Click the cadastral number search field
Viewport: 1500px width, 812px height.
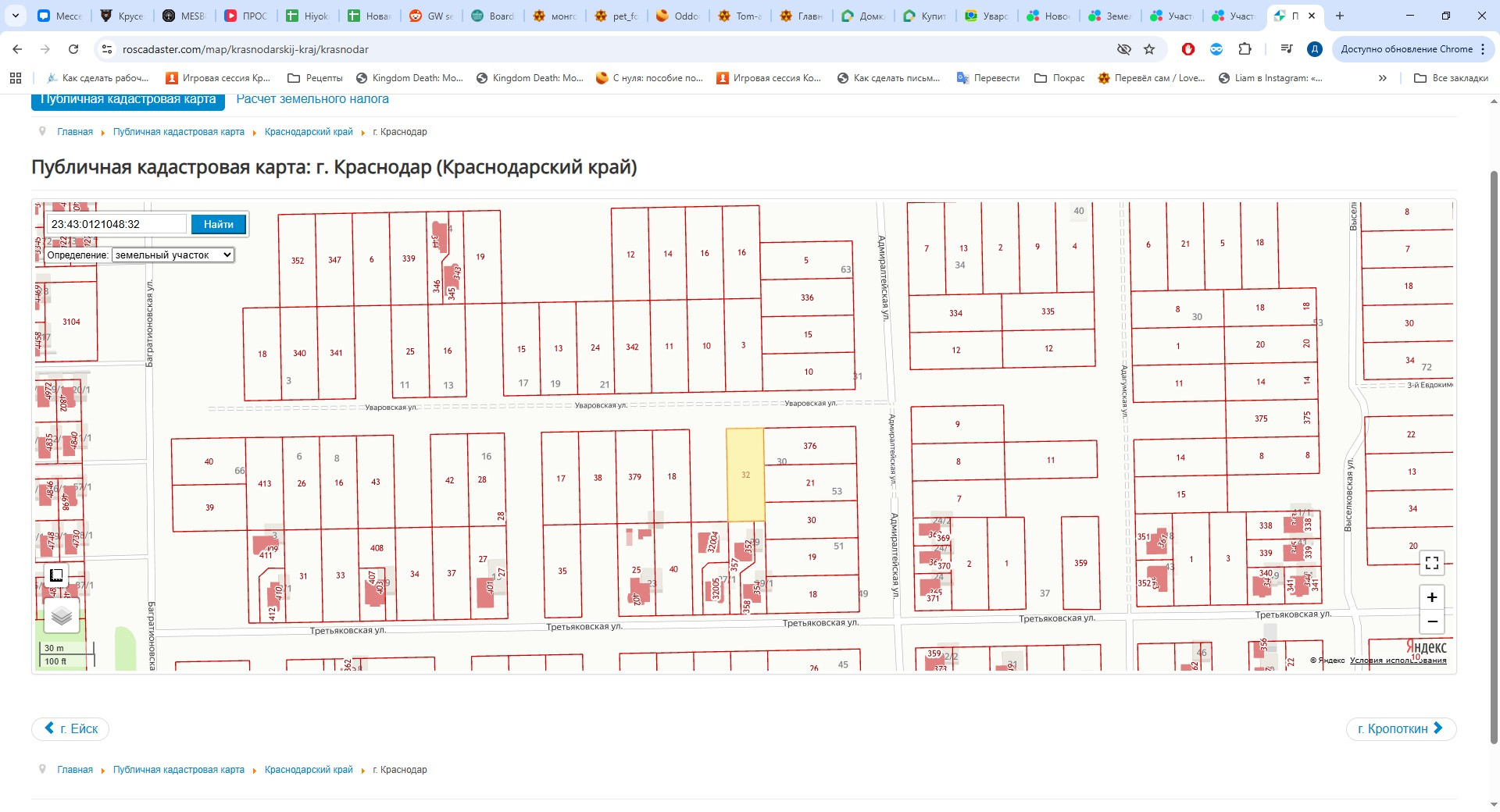coord(117,224)
